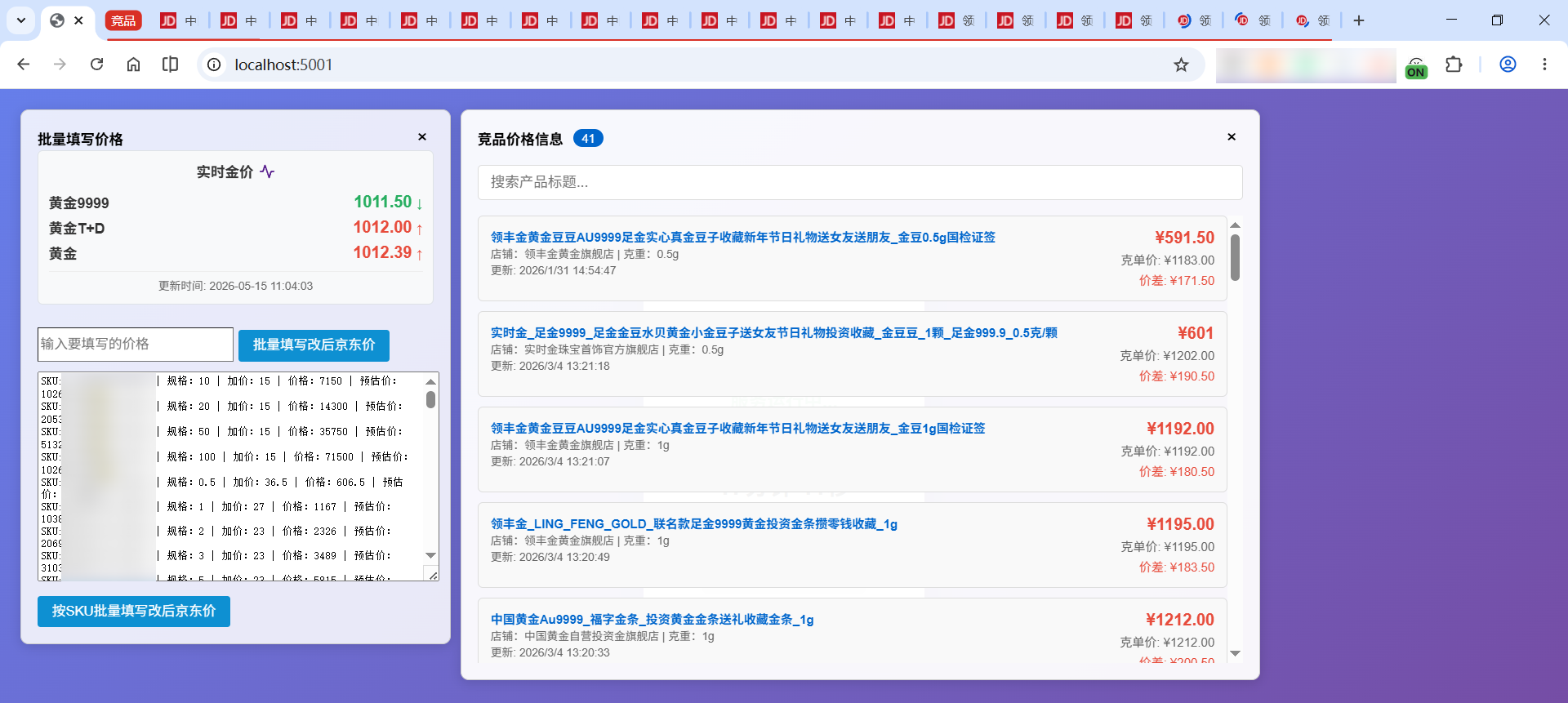
Task: Click the 价差: ¥171.50 text
Action: tap(1177, 281)
